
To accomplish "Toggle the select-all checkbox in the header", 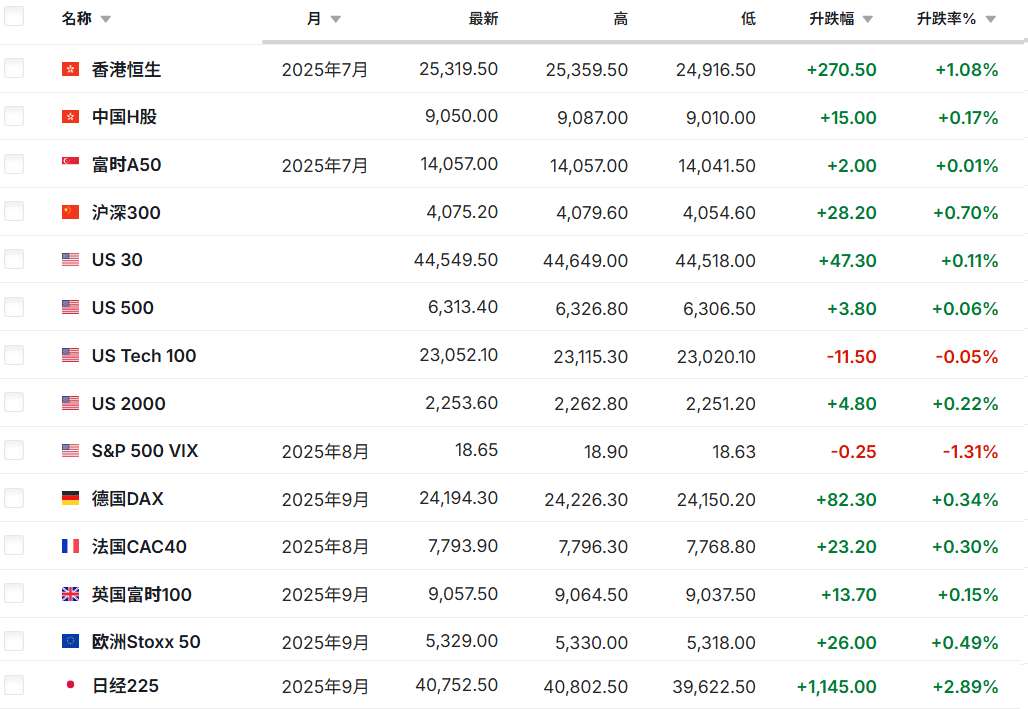I will pos(14,16).
